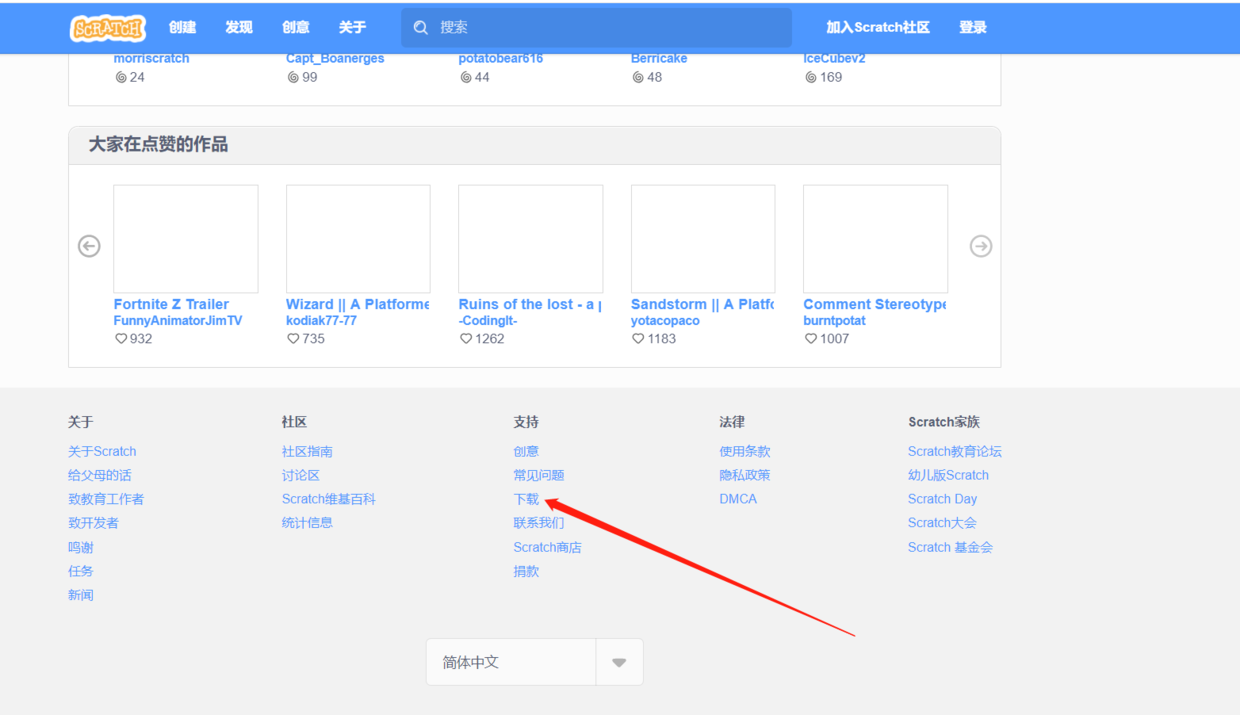
Task: Open the 发现 navigation item
Action: click(239, 28)
